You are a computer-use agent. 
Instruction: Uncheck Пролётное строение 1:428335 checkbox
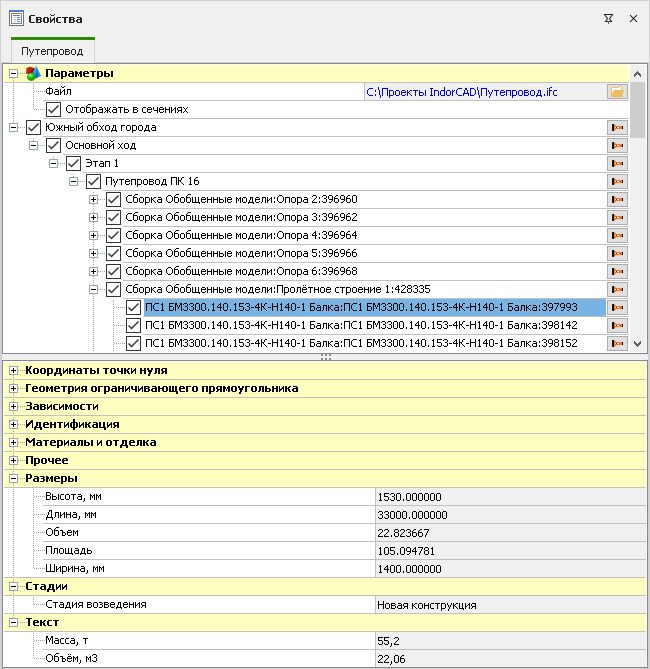click(114, 289)
